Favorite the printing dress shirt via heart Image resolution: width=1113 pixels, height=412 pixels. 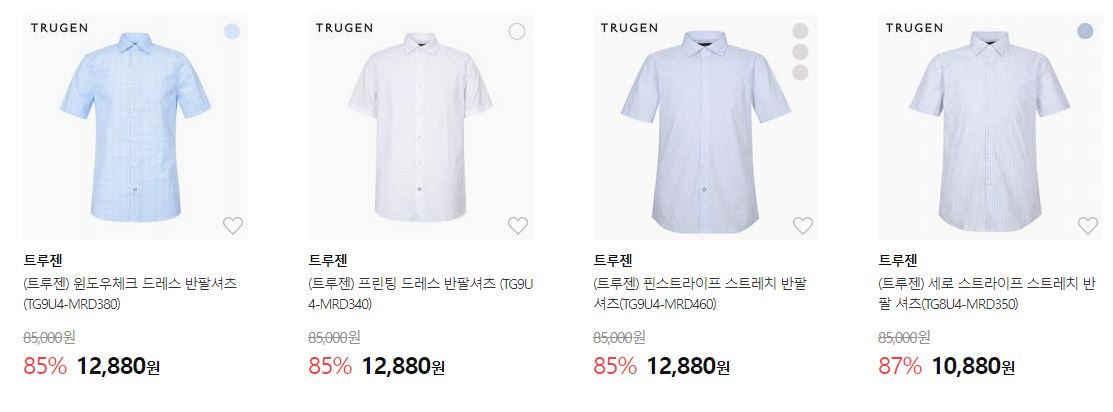[x=518, y=226]
